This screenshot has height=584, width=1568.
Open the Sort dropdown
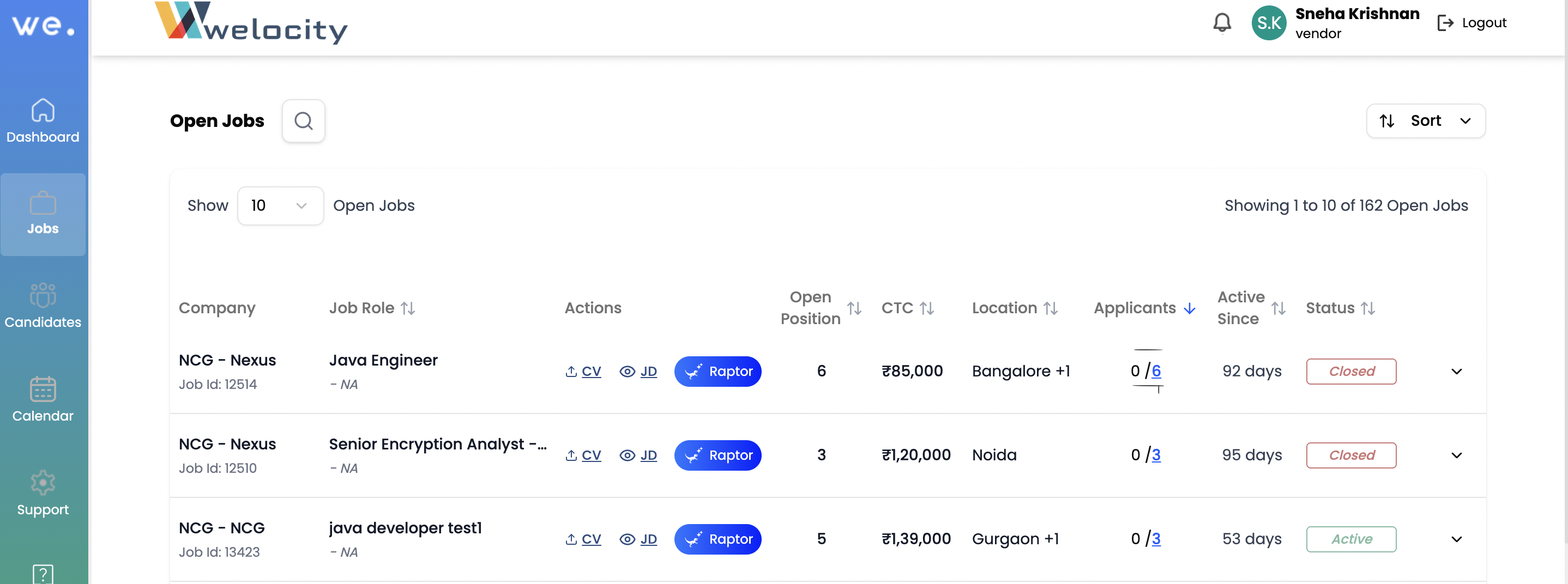(1425, 121)
